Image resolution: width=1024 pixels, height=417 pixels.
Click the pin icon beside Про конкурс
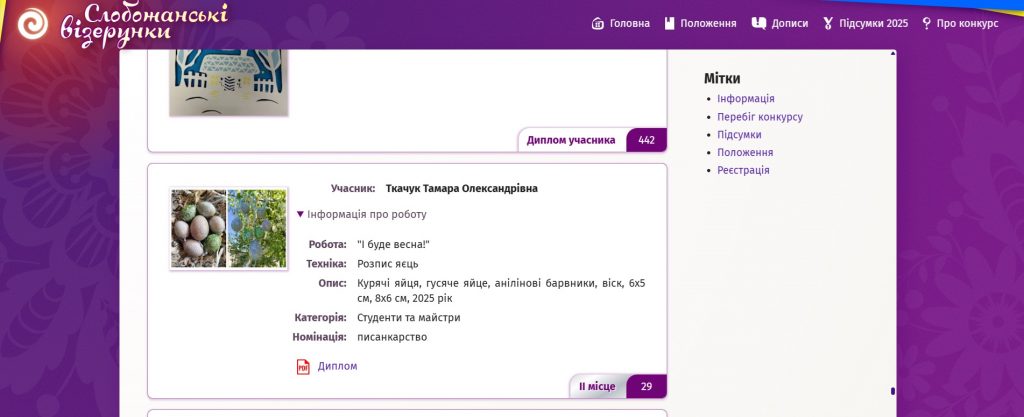click(926, 24)
